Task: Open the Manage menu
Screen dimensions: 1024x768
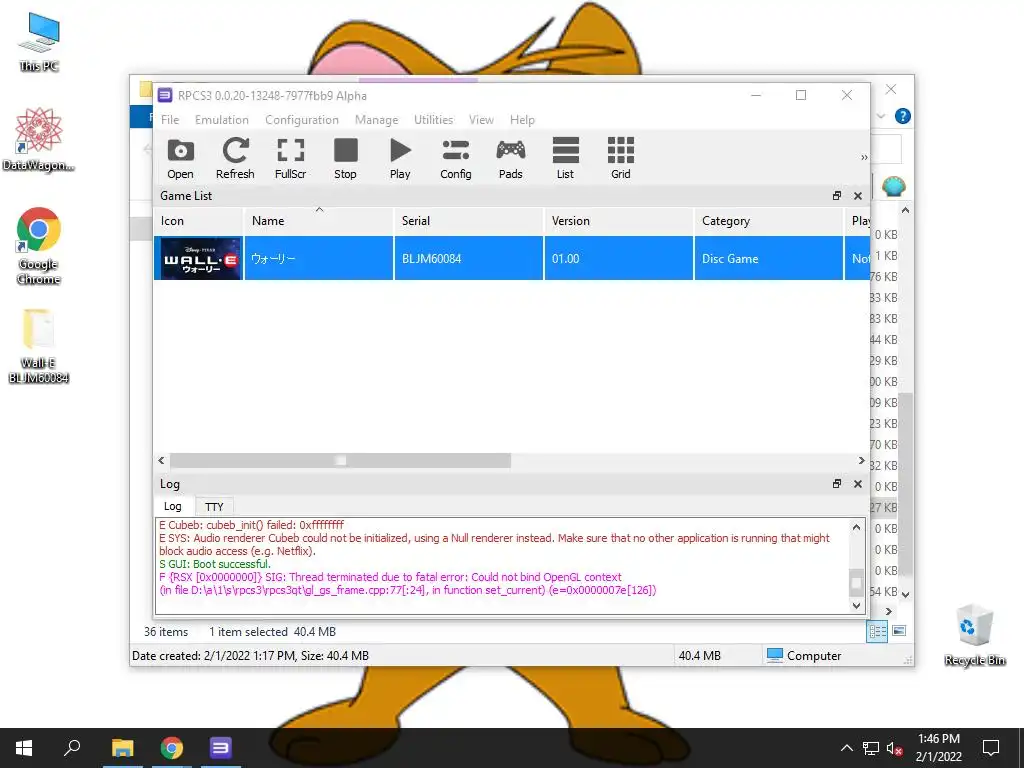Action: 376,120
